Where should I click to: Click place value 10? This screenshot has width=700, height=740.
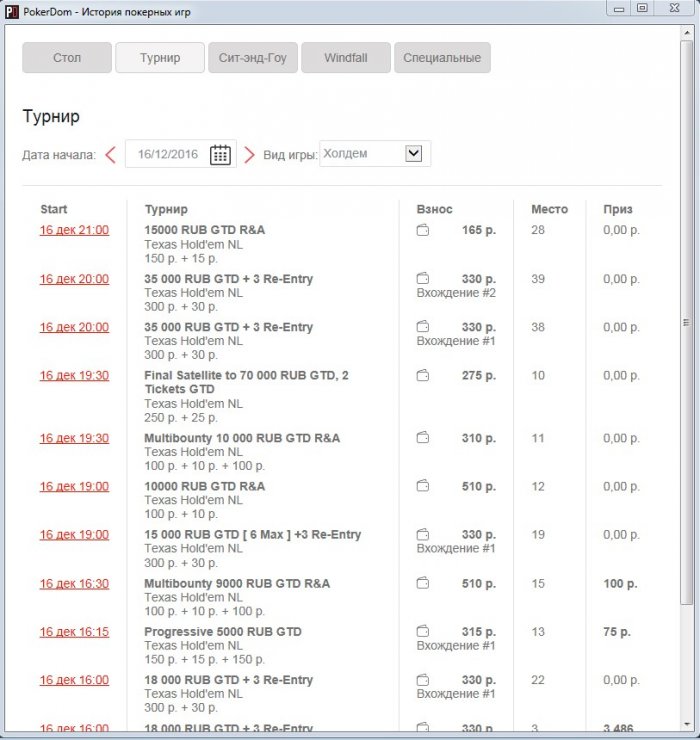click(x=538, y=376)
